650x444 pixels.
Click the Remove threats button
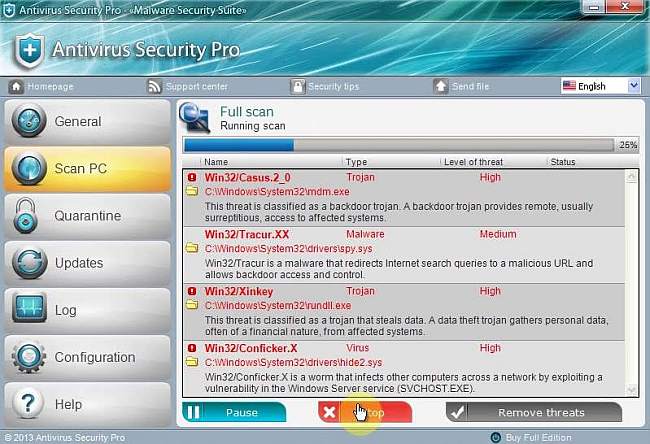[x=534, y=412]
